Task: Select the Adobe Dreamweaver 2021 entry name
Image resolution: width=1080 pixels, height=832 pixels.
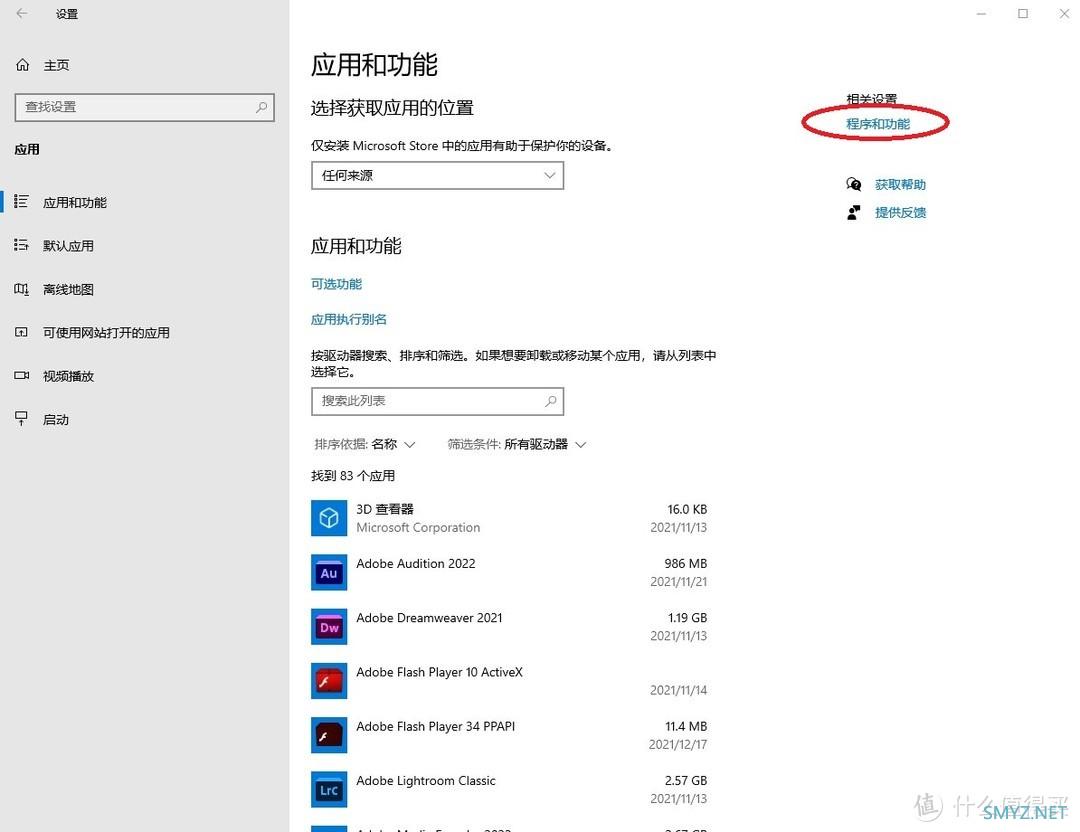Action: [429, 618]
